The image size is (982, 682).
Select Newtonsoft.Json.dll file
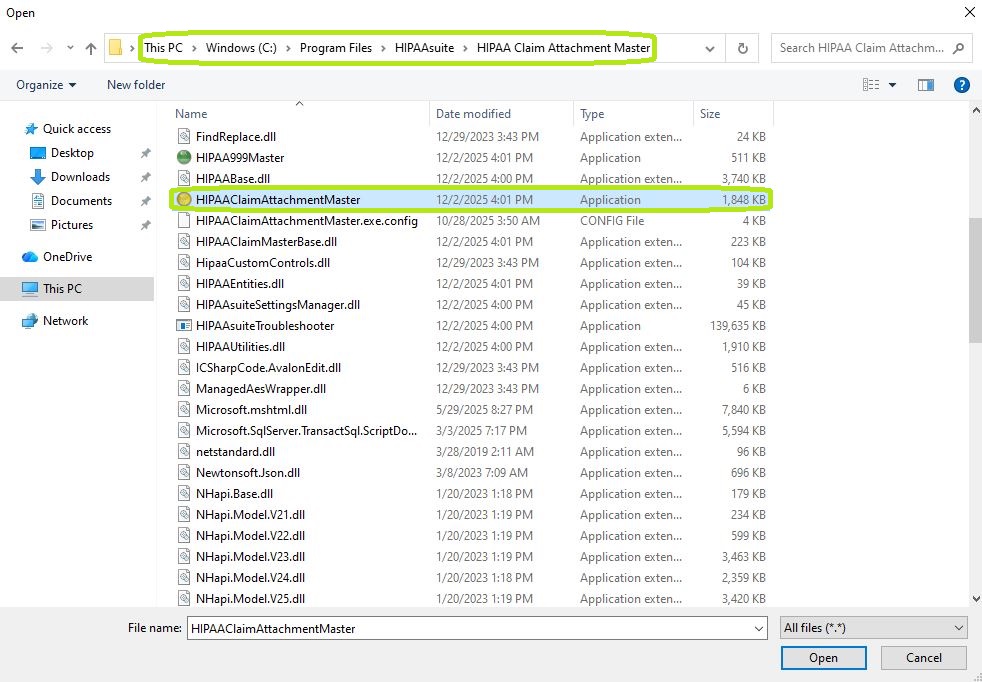tap(247, 473)
